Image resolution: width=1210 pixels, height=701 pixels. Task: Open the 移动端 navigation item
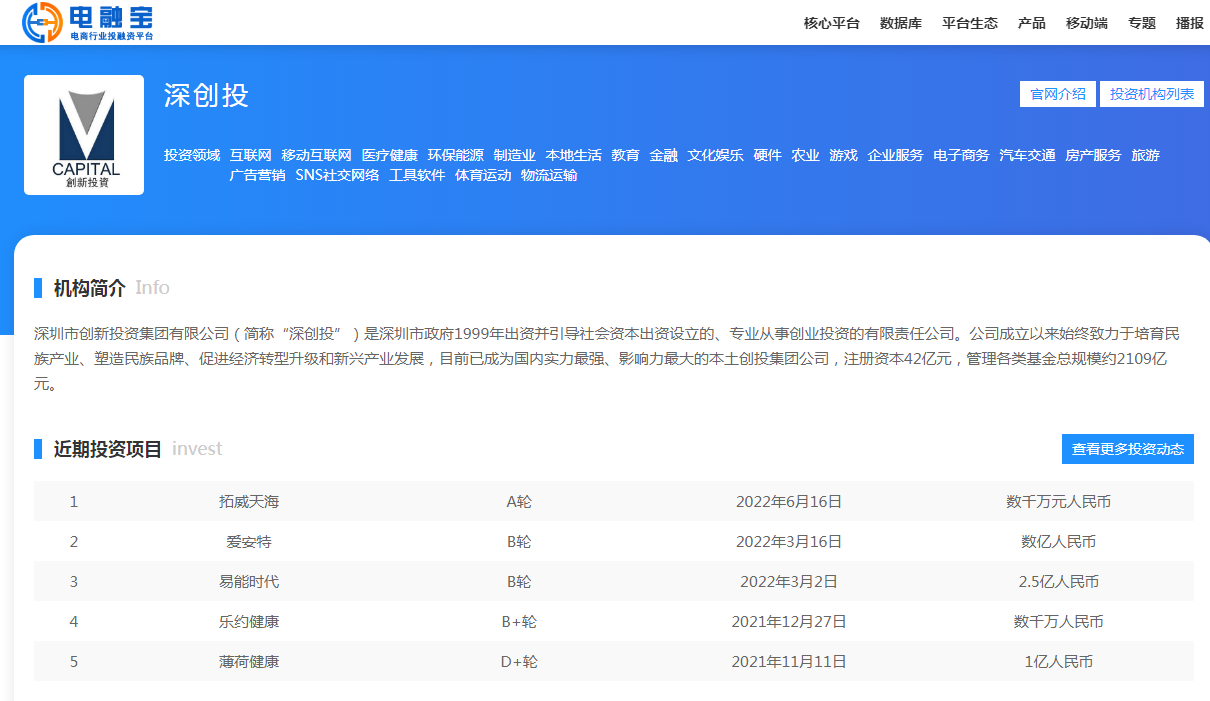[x=1087, y=23]
